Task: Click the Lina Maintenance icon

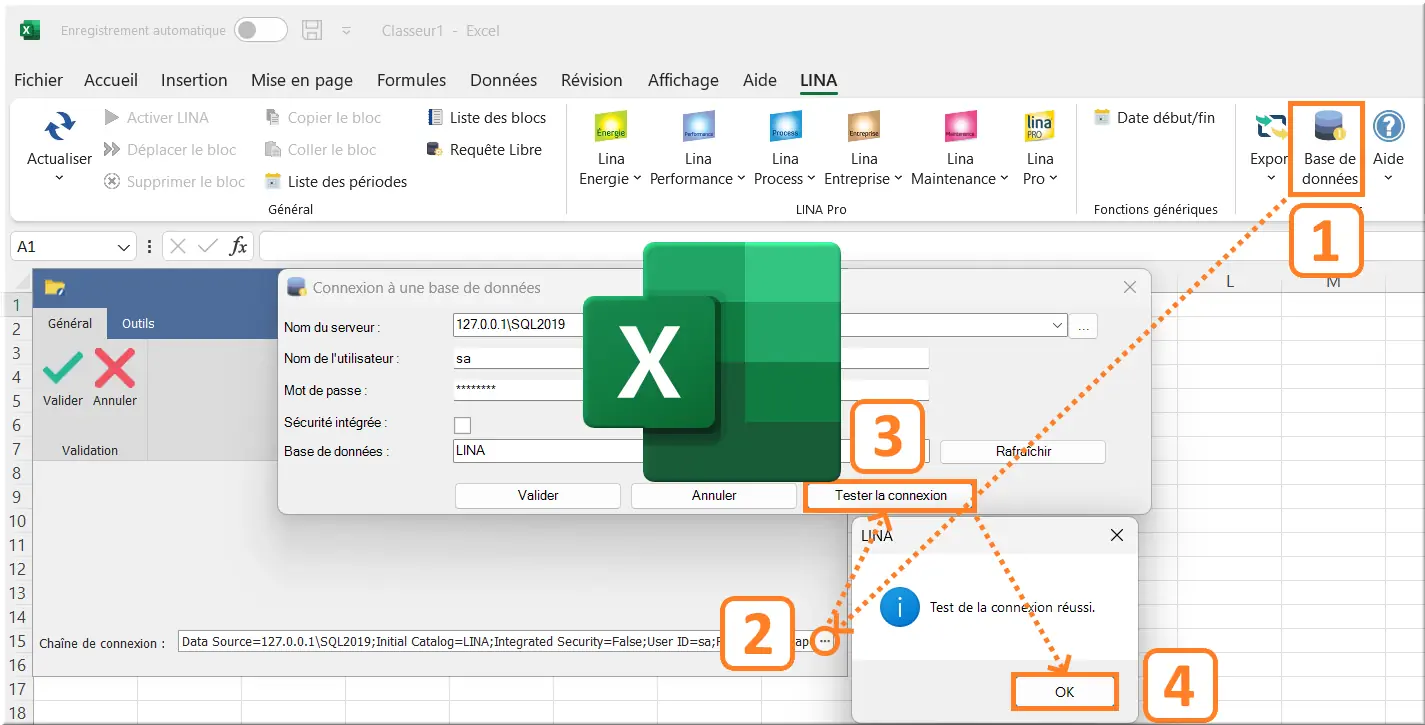Action: coord(960,127)
